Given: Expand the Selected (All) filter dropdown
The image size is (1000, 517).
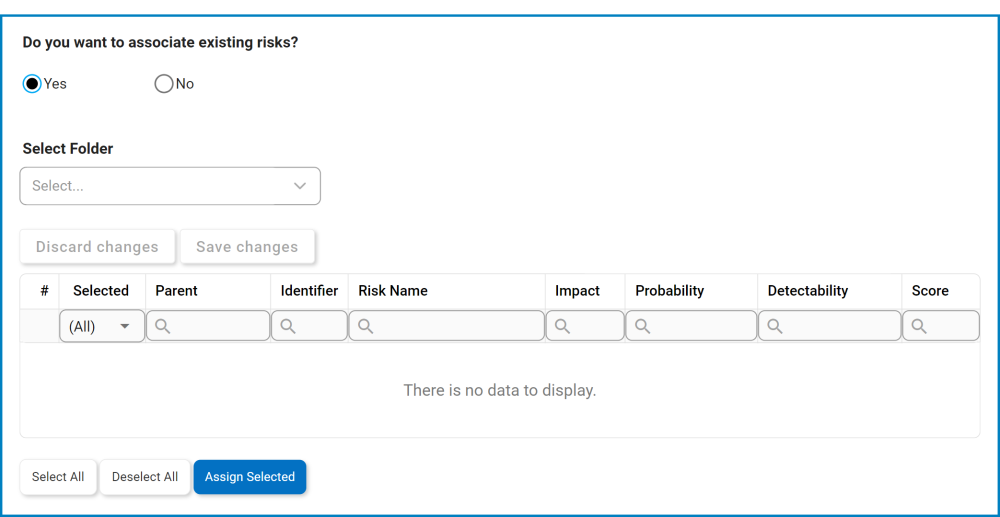Looking at the screenshot, I should click(102, 326).
